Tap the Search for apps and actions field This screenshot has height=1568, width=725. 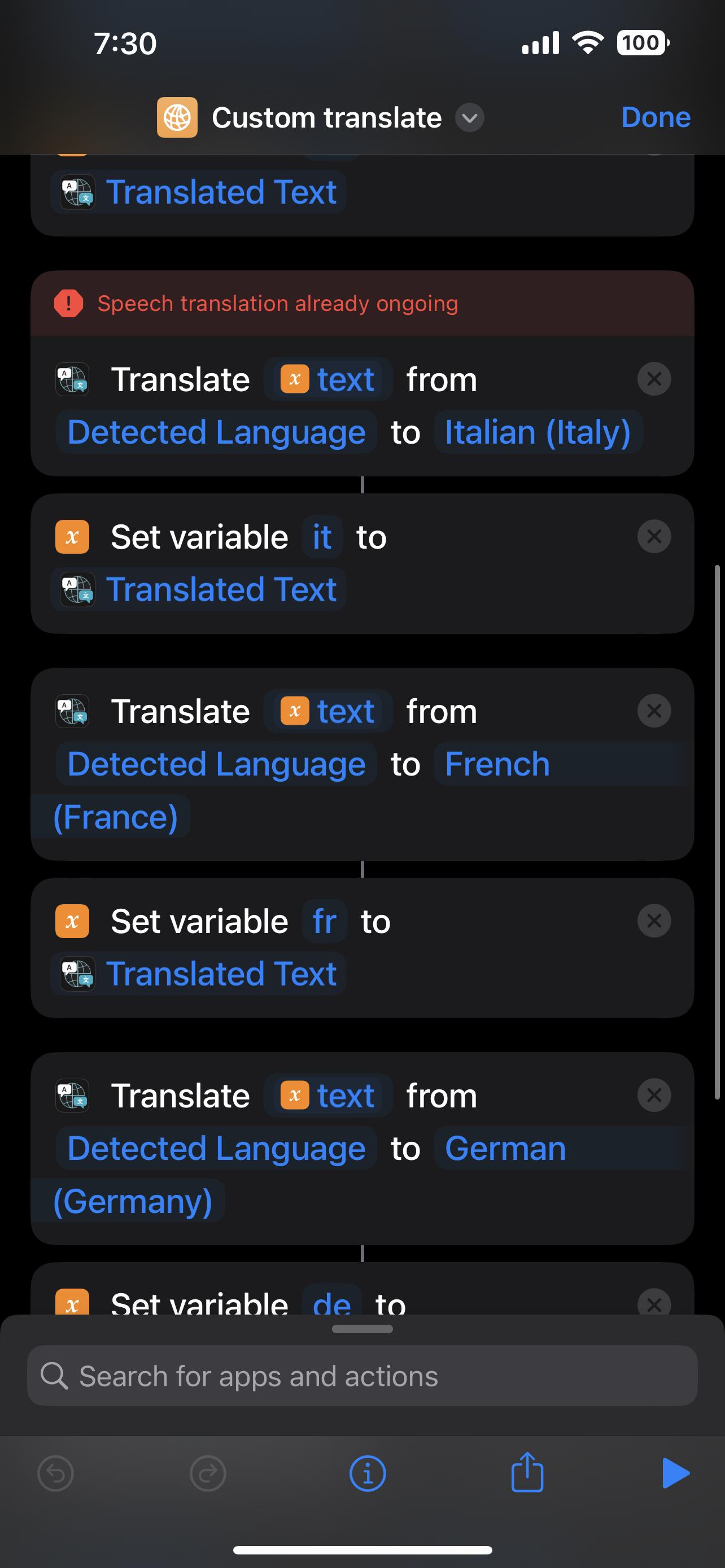[361, 1376]
